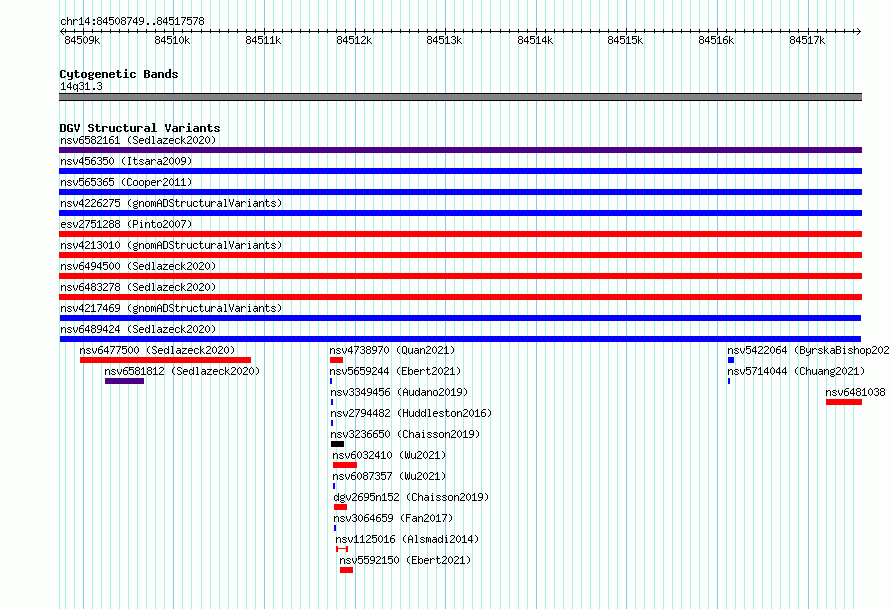Click the 84512k ruler tick label
Screen dimensions: 890x609
354,40
